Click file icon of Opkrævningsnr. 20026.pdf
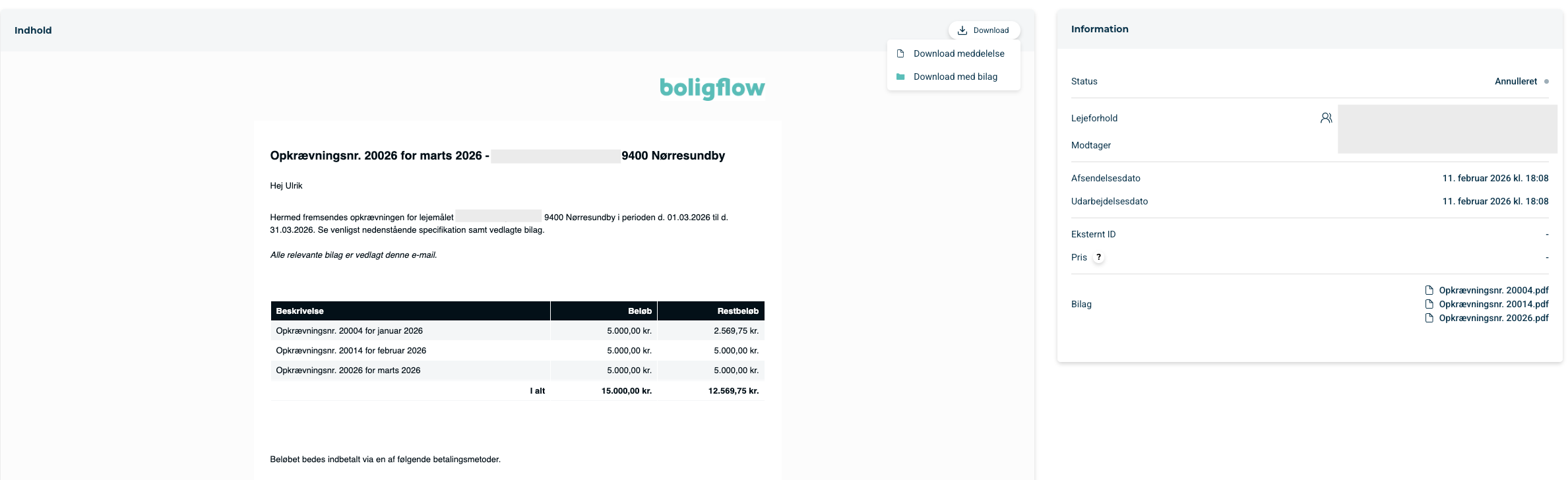The width and height of the screenshot is (1568, 480). tap(1429, 318)
